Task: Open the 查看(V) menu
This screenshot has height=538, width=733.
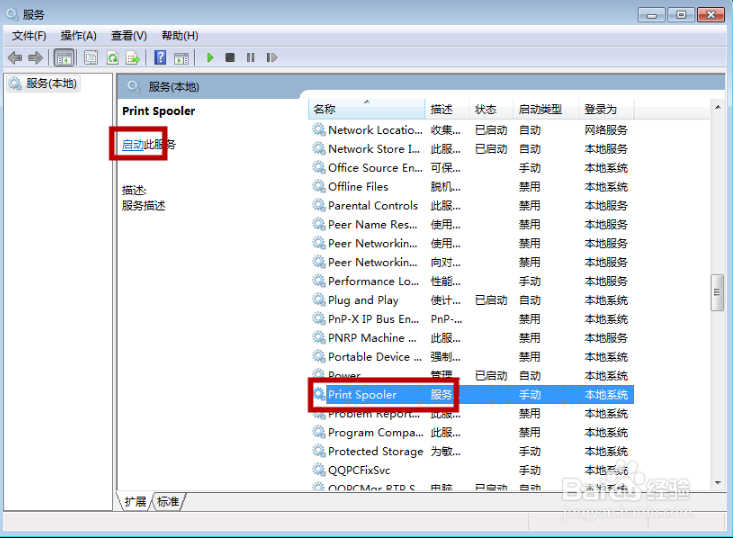Action: 129,36
